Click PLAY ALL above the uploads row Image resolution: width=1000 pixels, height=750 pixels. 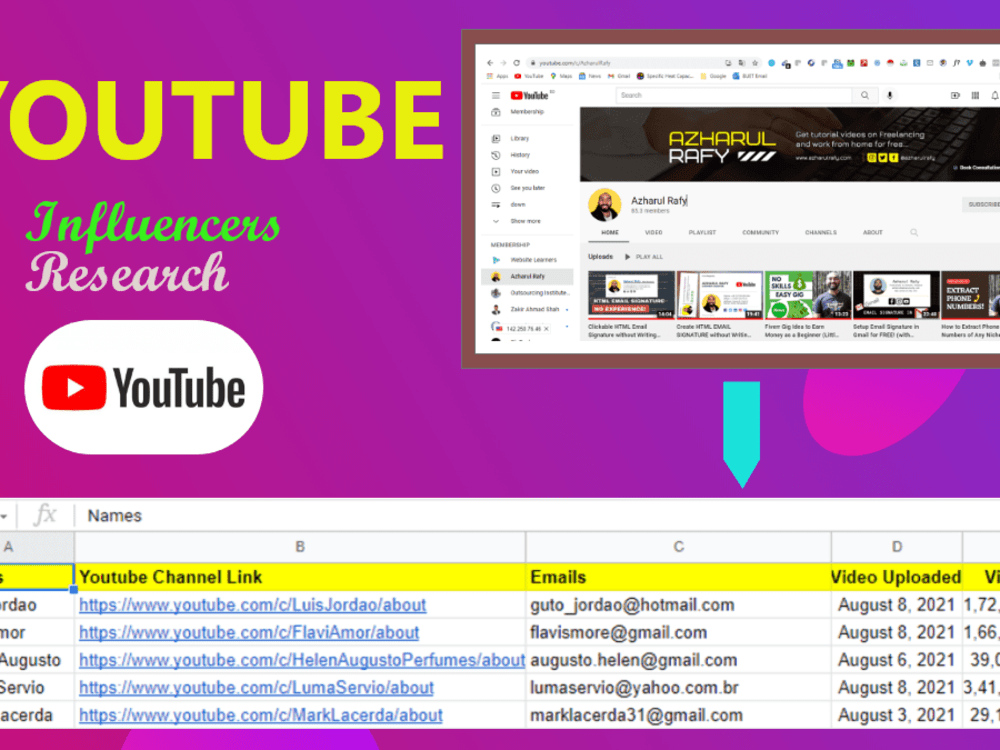[649, 256]
